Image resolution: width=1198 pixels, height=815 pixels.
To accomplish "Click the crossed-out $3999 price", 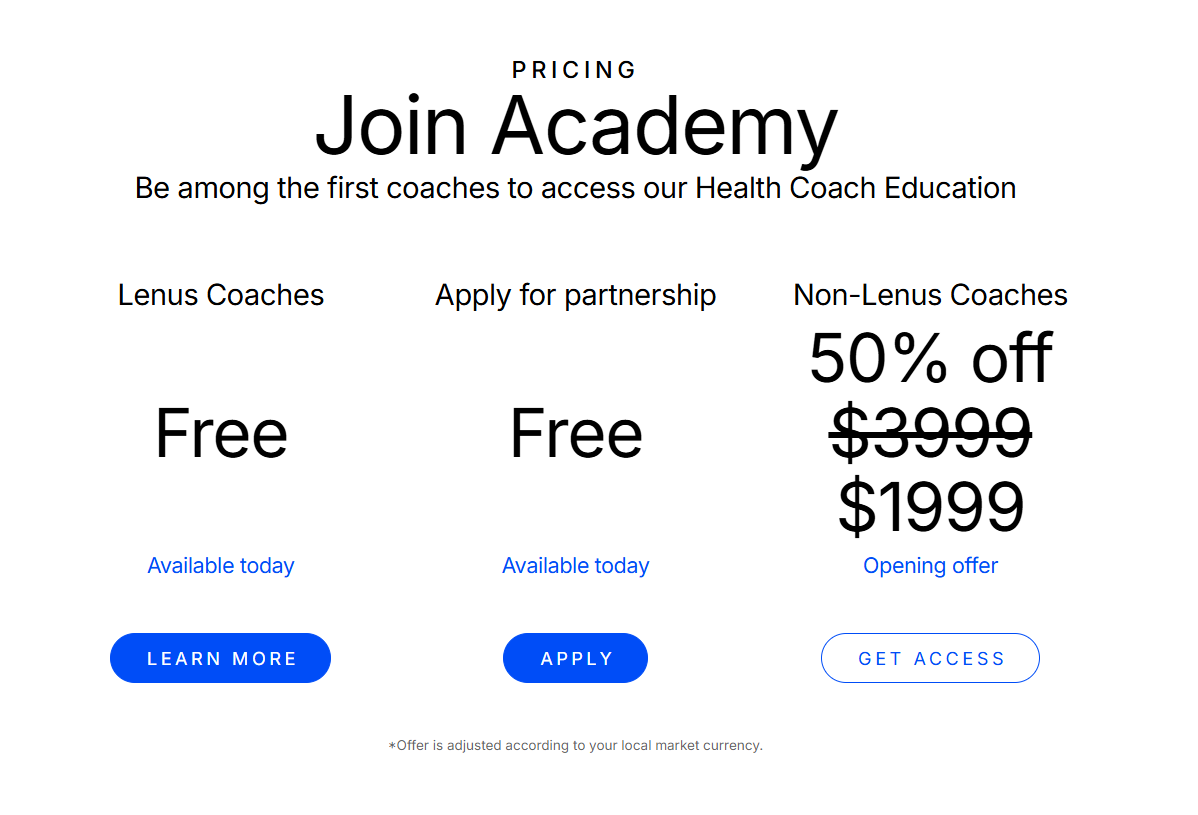I will 930,434.
